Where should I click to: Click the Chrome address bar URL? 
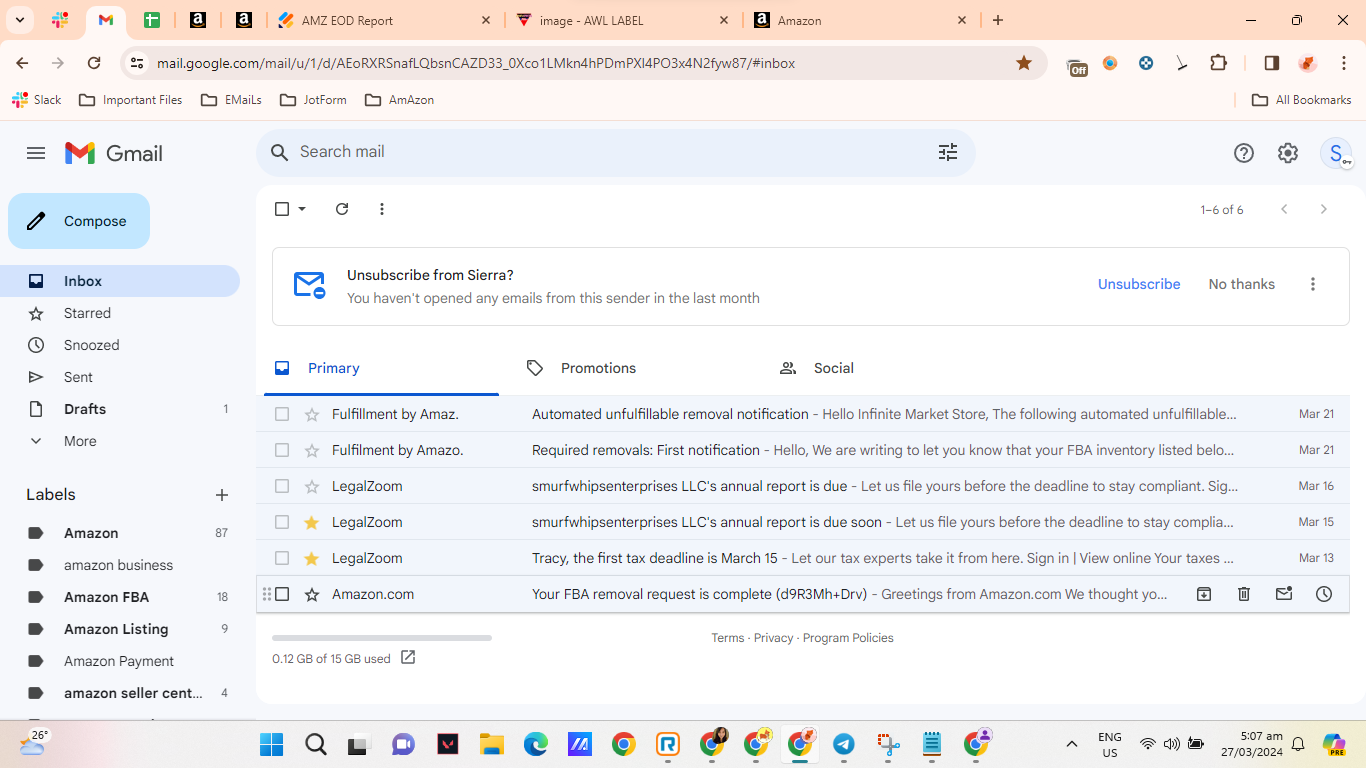click(x=476, y=63)
